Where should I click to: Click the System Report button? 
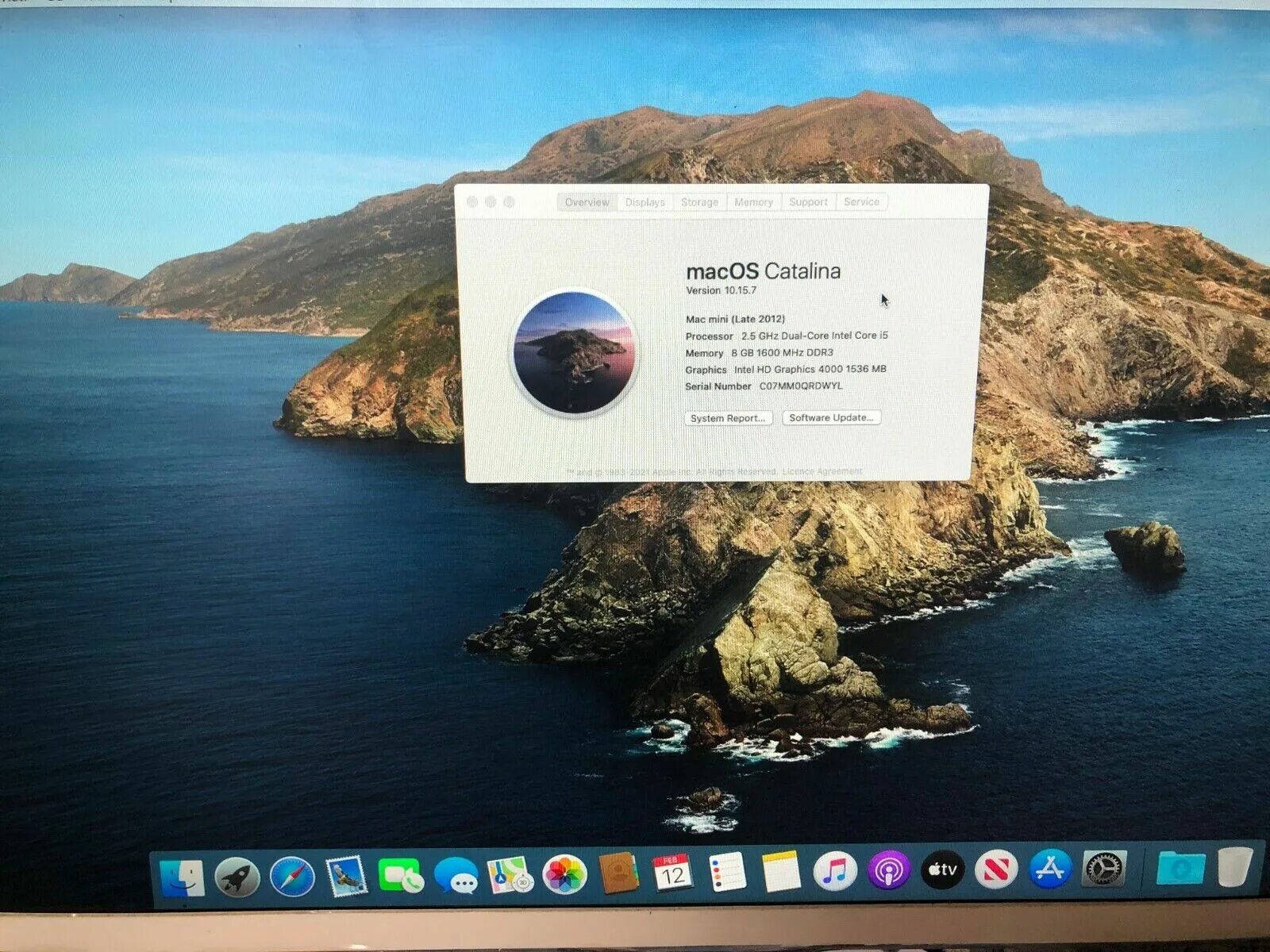coord(729,418)
